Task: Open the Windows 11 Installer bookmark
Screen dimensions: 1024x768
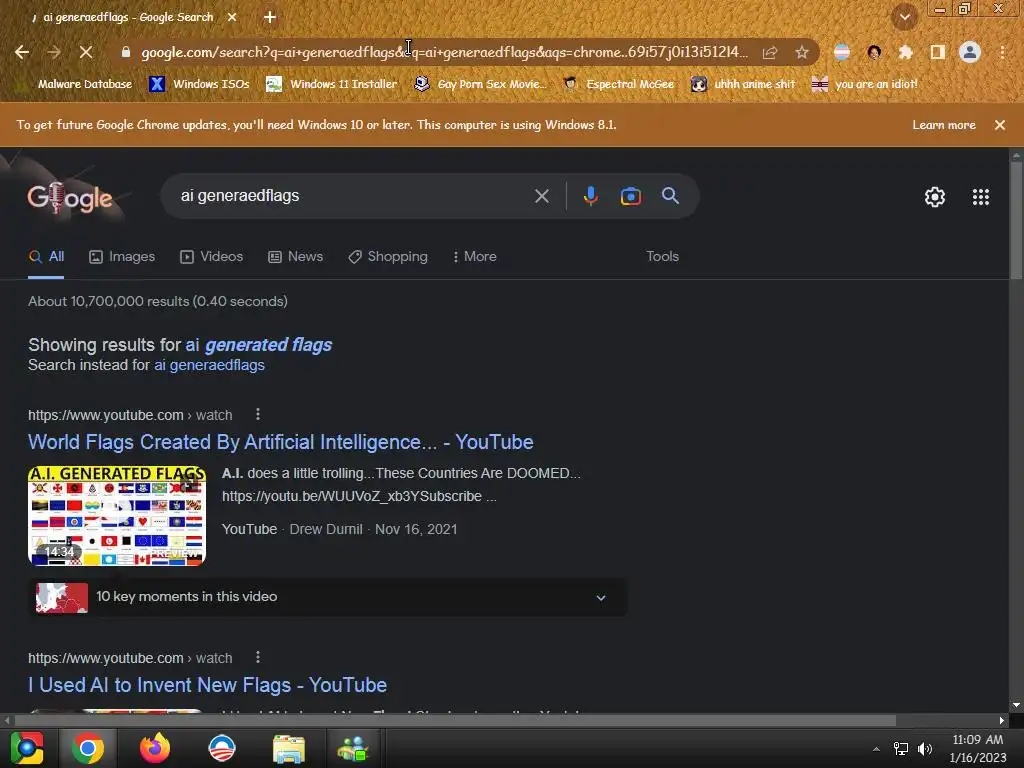Action: point(332,84)
